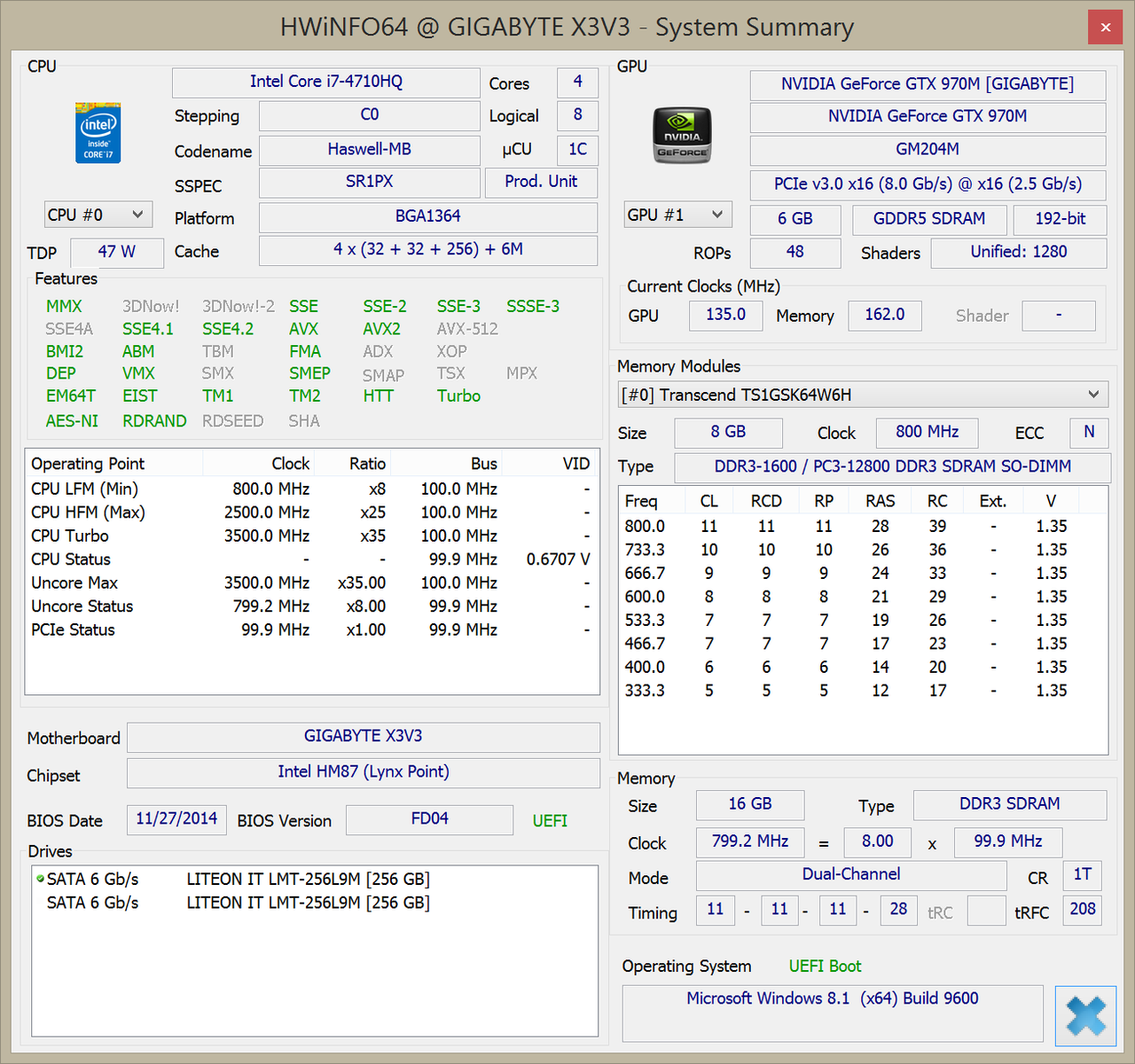This screenshot has height=1064, width=1135.
Task: Click the GPU memory clock 162.0 field
Action: pyautogui.click(x=884, y=315)
